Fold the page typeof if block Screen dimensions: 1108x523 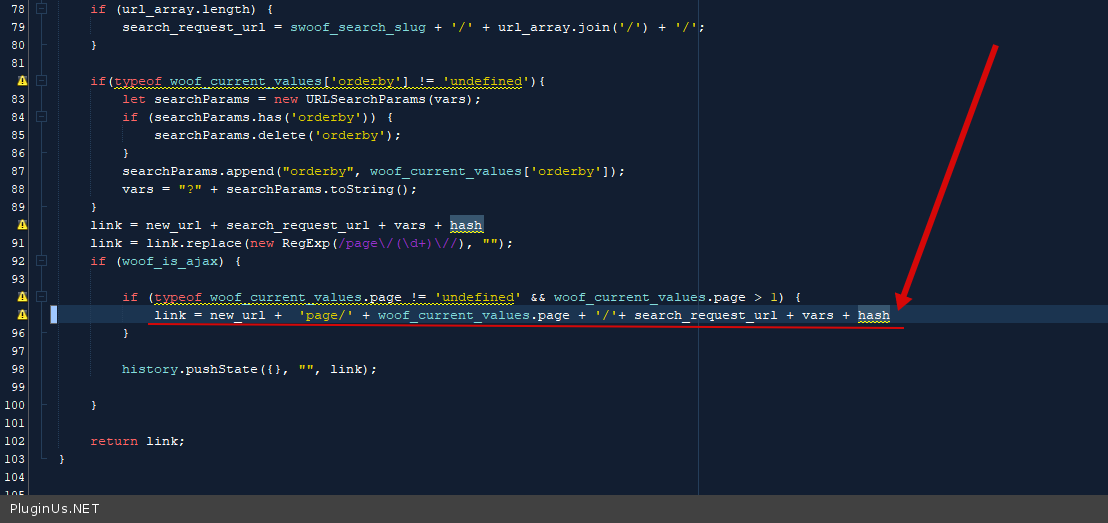41,297
